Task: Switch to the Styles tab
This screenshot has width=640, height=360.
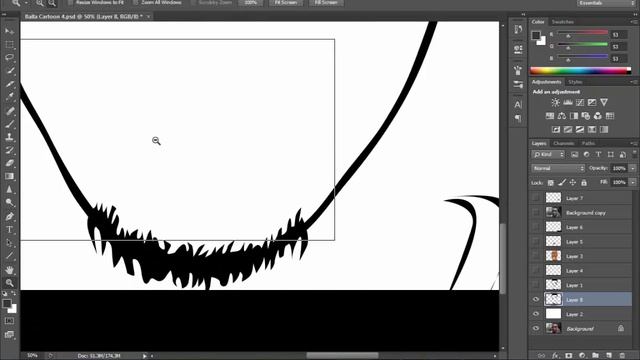Action: (x=575, y=82)
